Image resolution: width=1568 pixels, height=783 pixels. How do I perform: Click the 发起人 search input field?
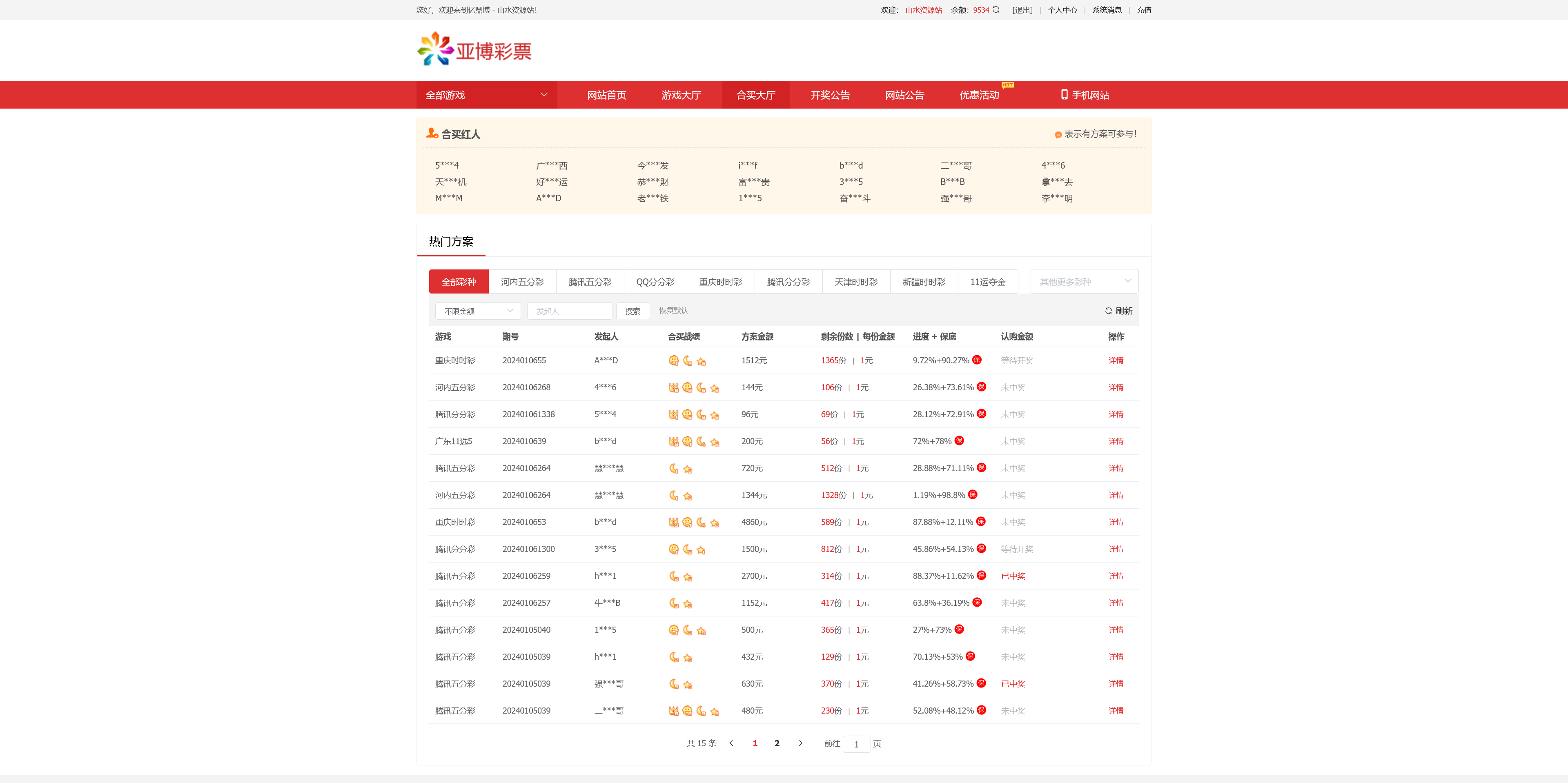tap(570, 311)
